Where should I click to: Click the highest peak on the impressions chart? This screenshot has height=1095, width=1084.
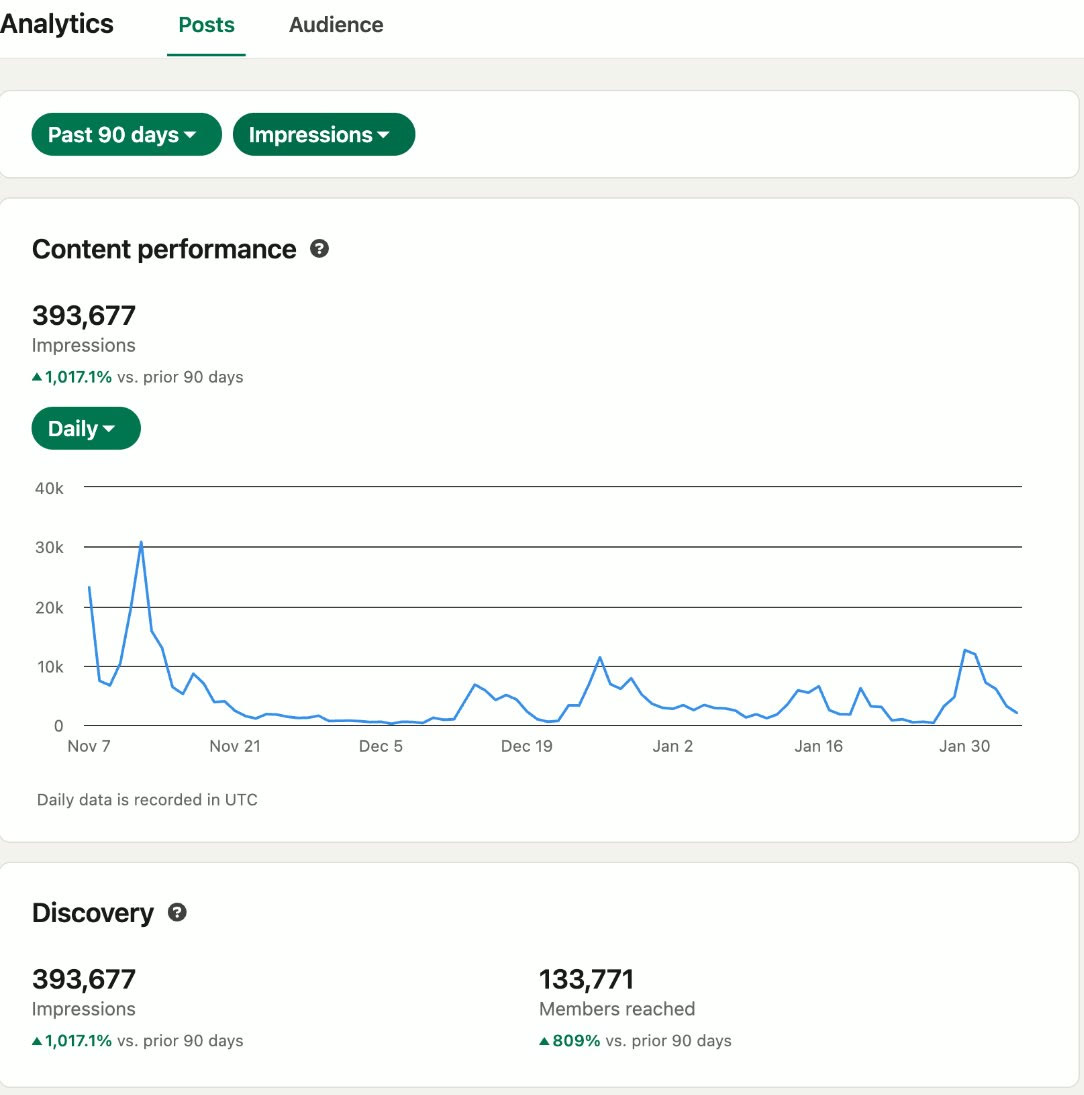(x=141, y=543)
